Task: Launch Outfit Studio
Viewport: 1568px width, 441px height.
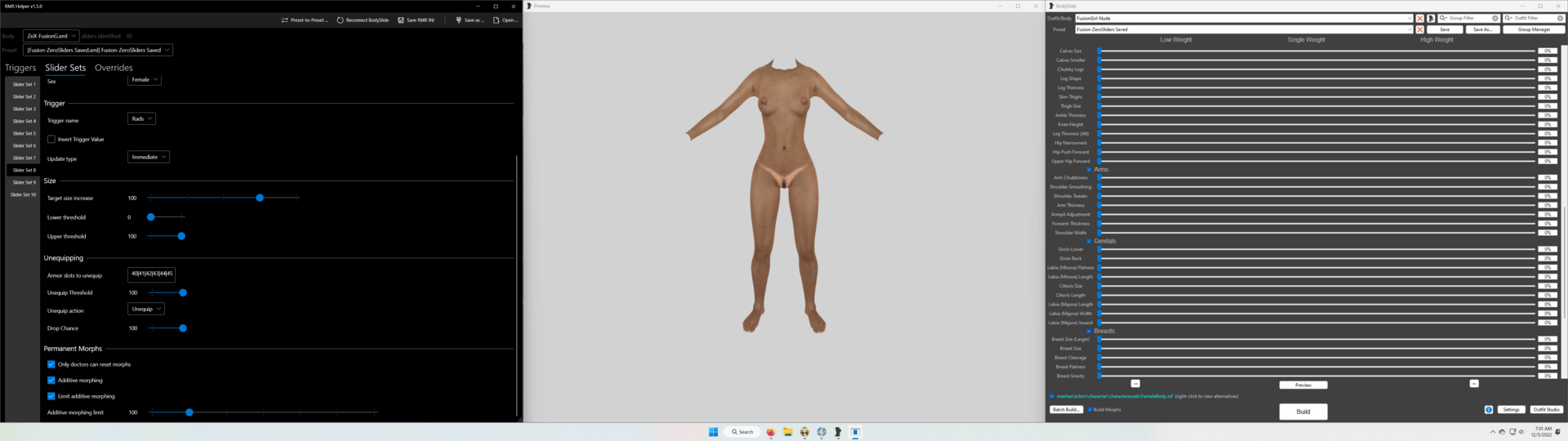Action: click(x=1547, y=410)
